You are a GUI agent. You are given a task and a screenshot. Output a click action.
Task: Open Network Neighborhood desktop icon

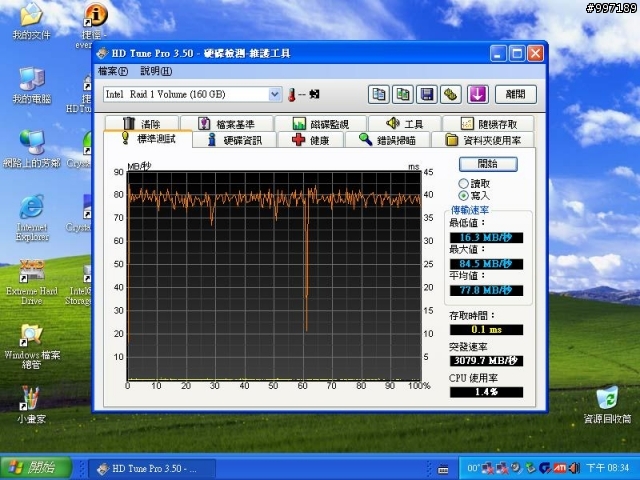tap(31, 149)
